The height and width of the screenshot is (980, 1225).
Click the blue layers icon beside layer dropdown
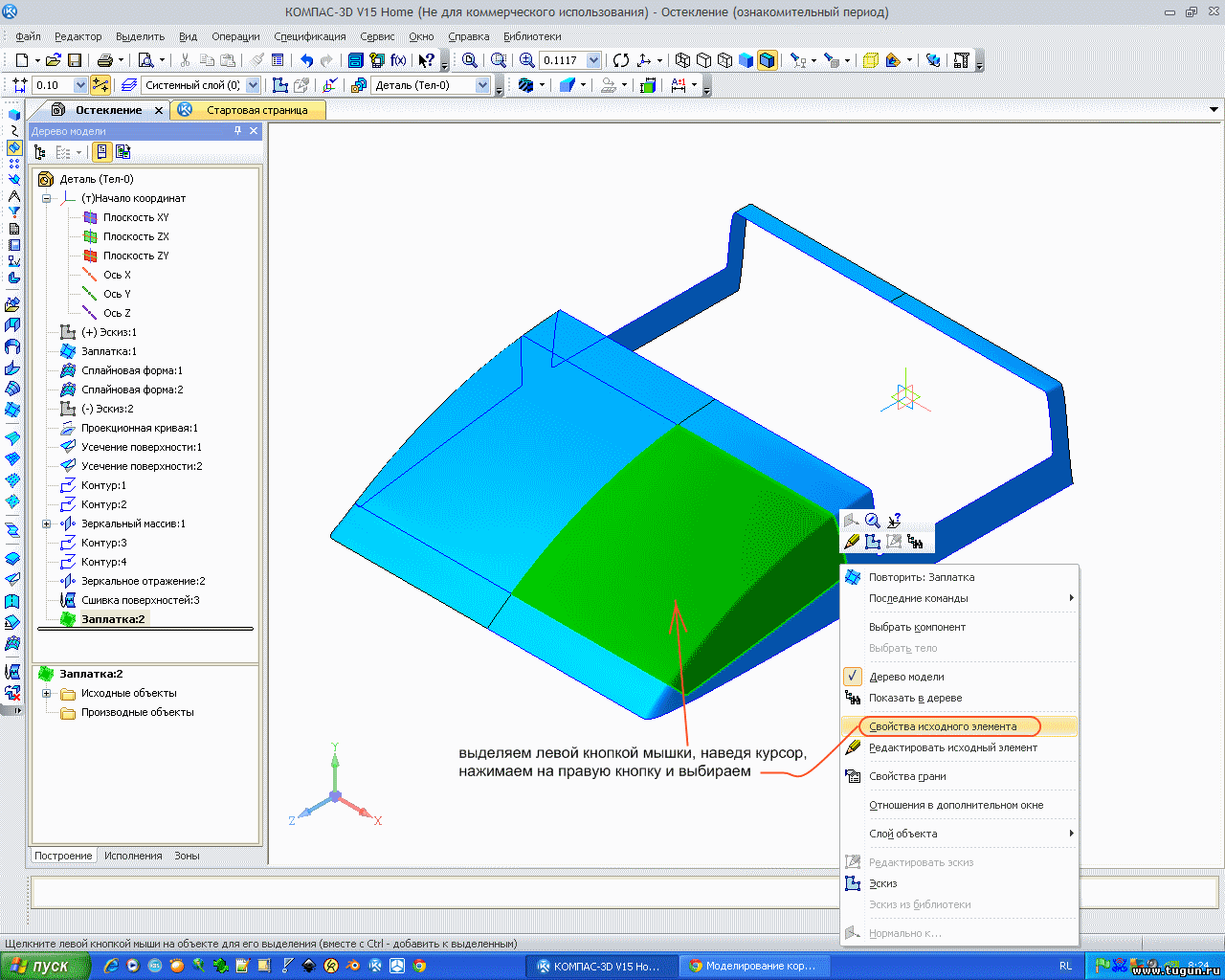click(129, 85)
